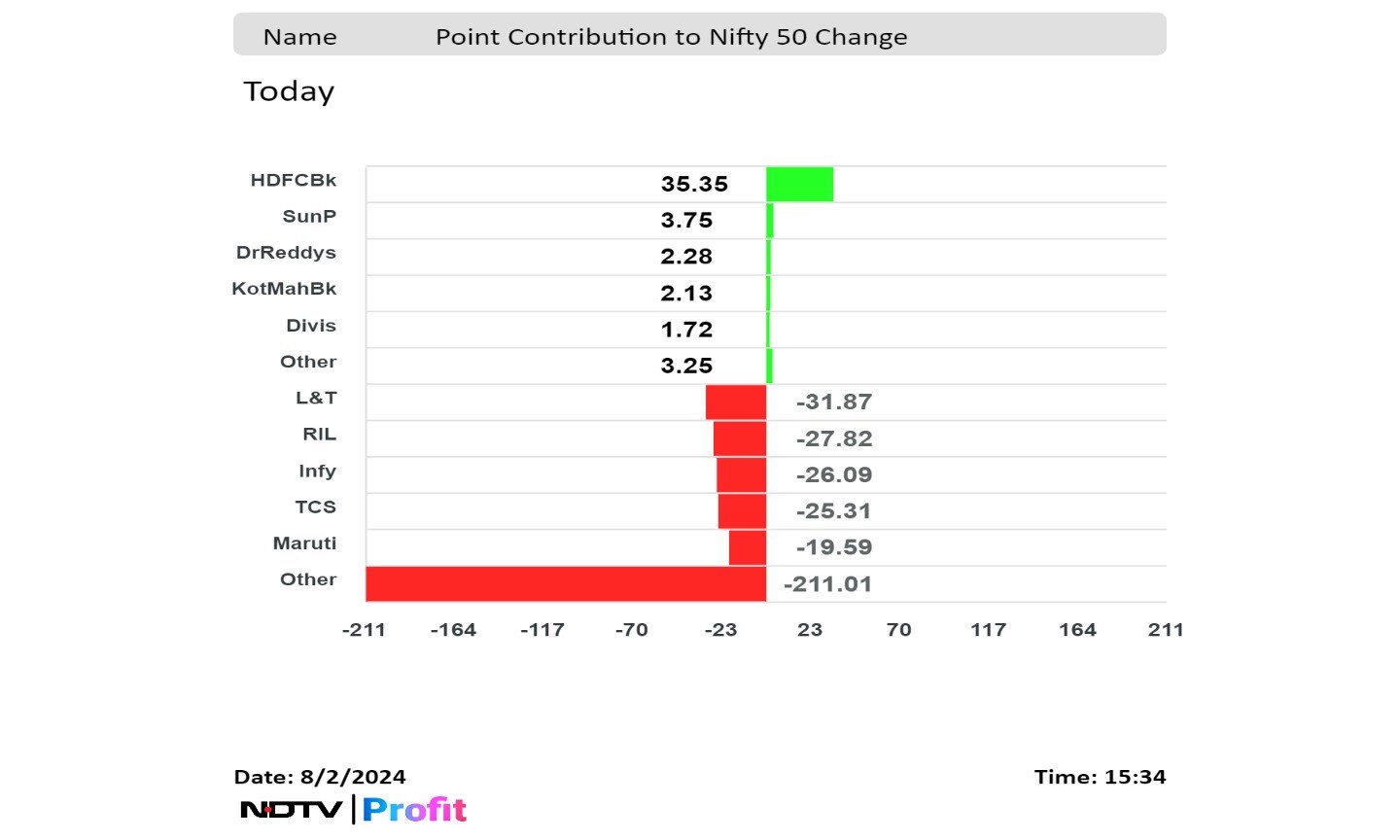
Task: Select the Today label
Action: [289, 91]
